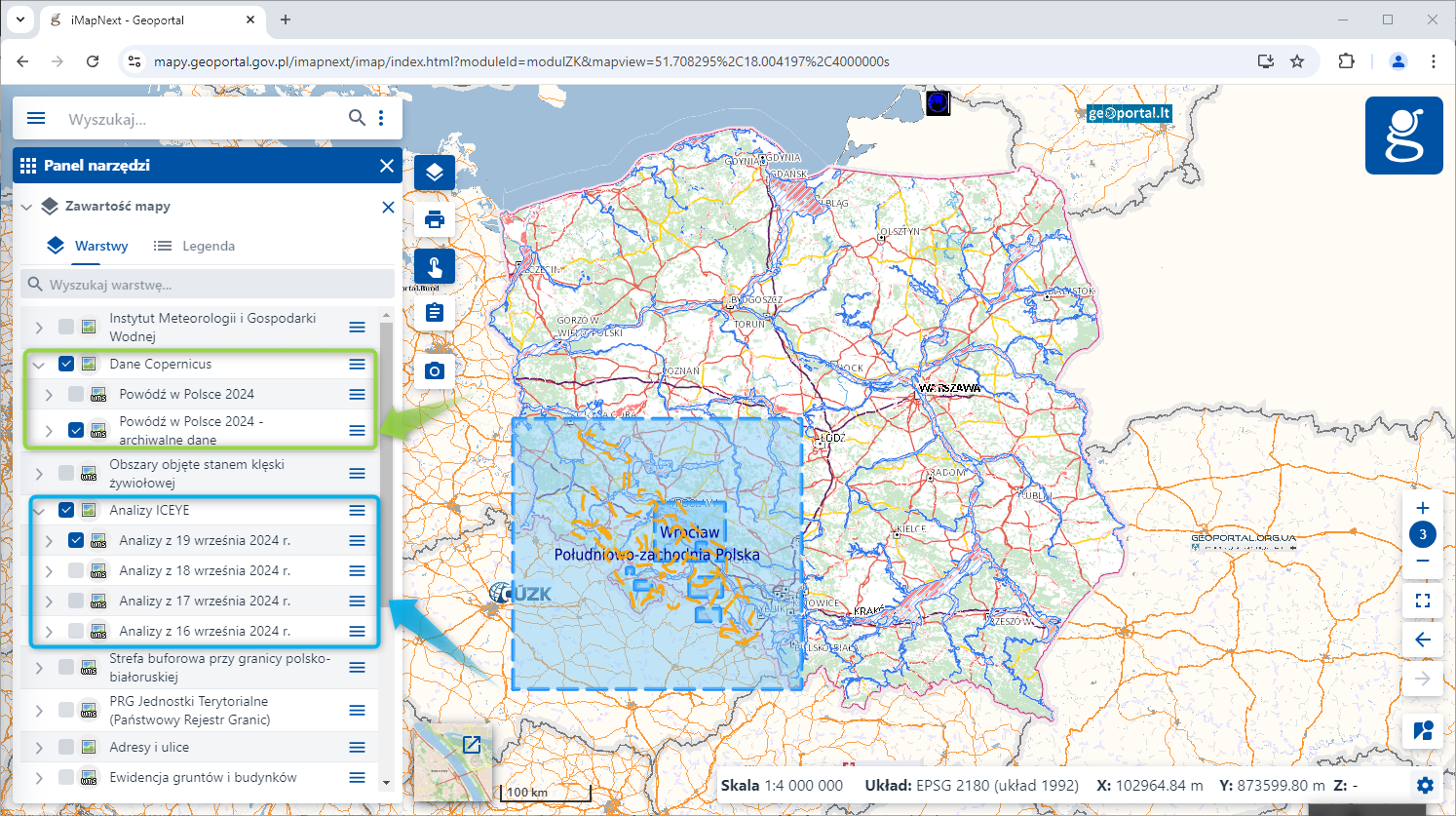Uncheck Analizy z 19 września 2024 r.
Screen dimensions: 1456x816
[76, 540]
